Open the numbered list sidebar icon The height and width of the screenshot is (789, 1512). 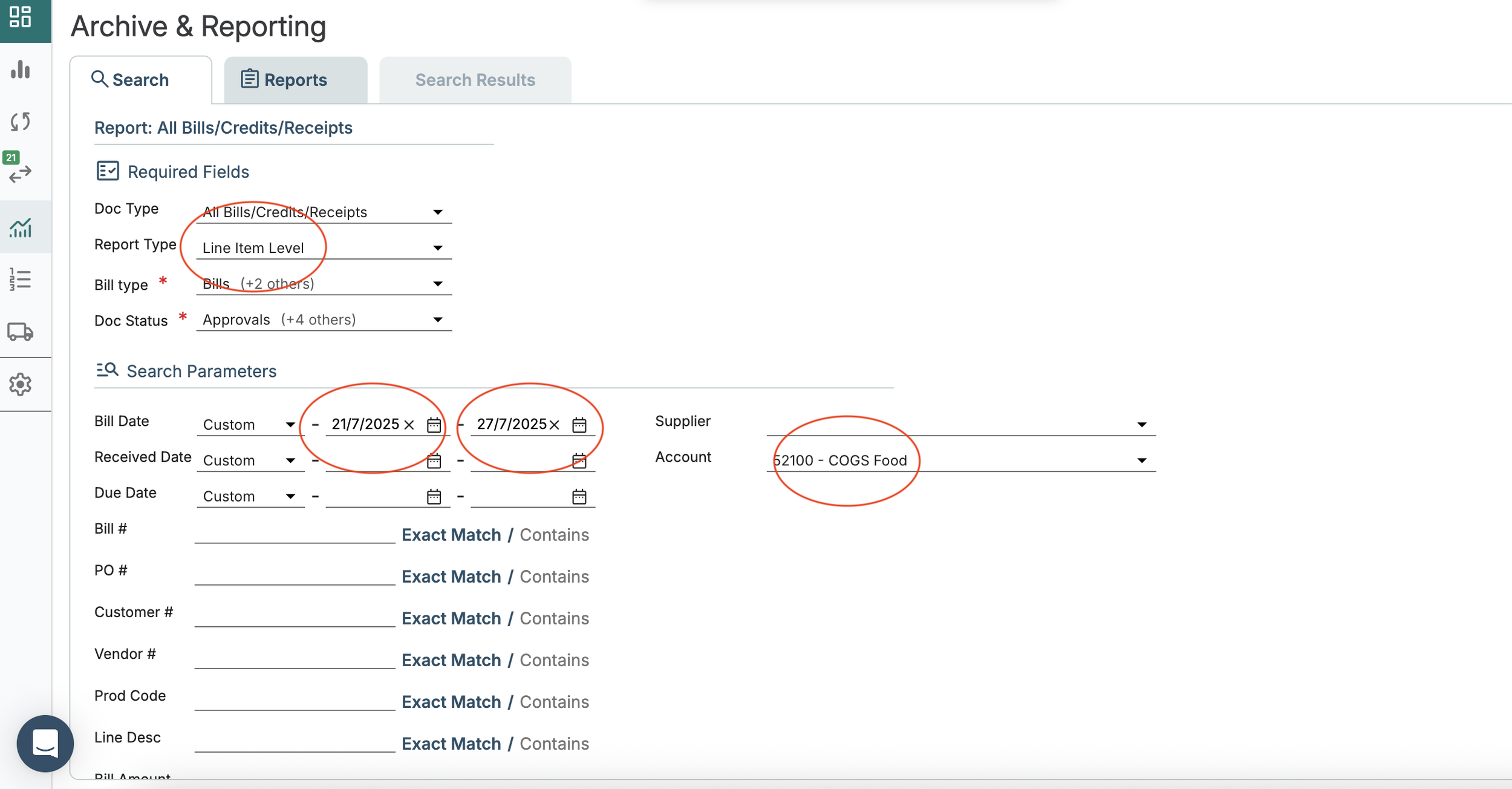pyautogui.click(x=21, y=280)
